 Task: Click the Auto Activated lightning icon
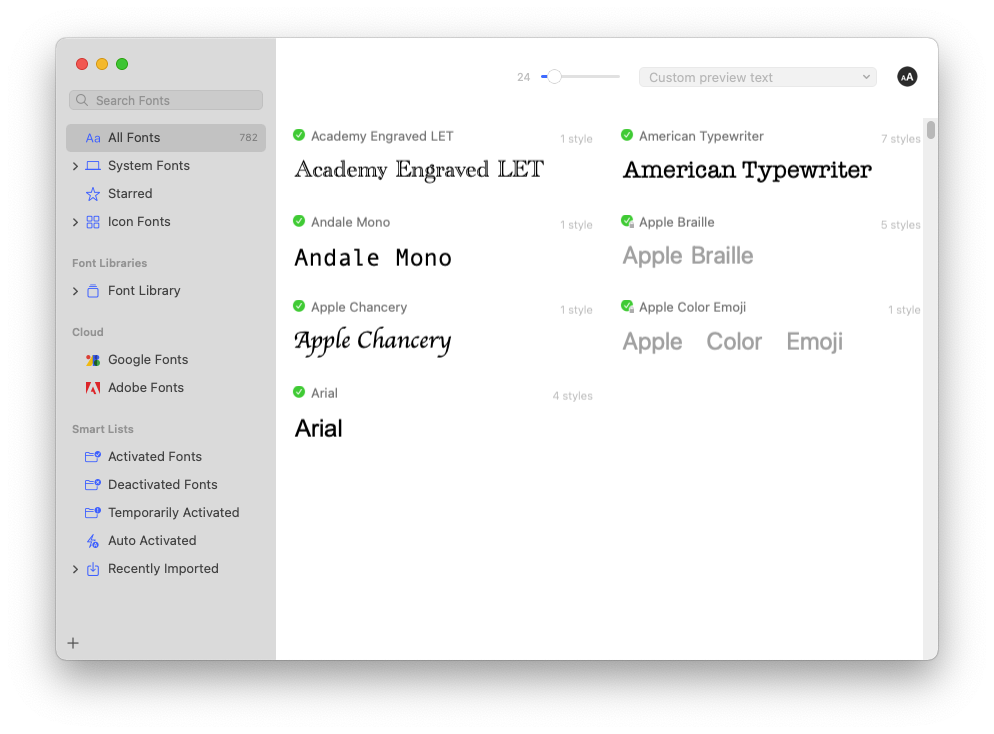tap(93, 541)
